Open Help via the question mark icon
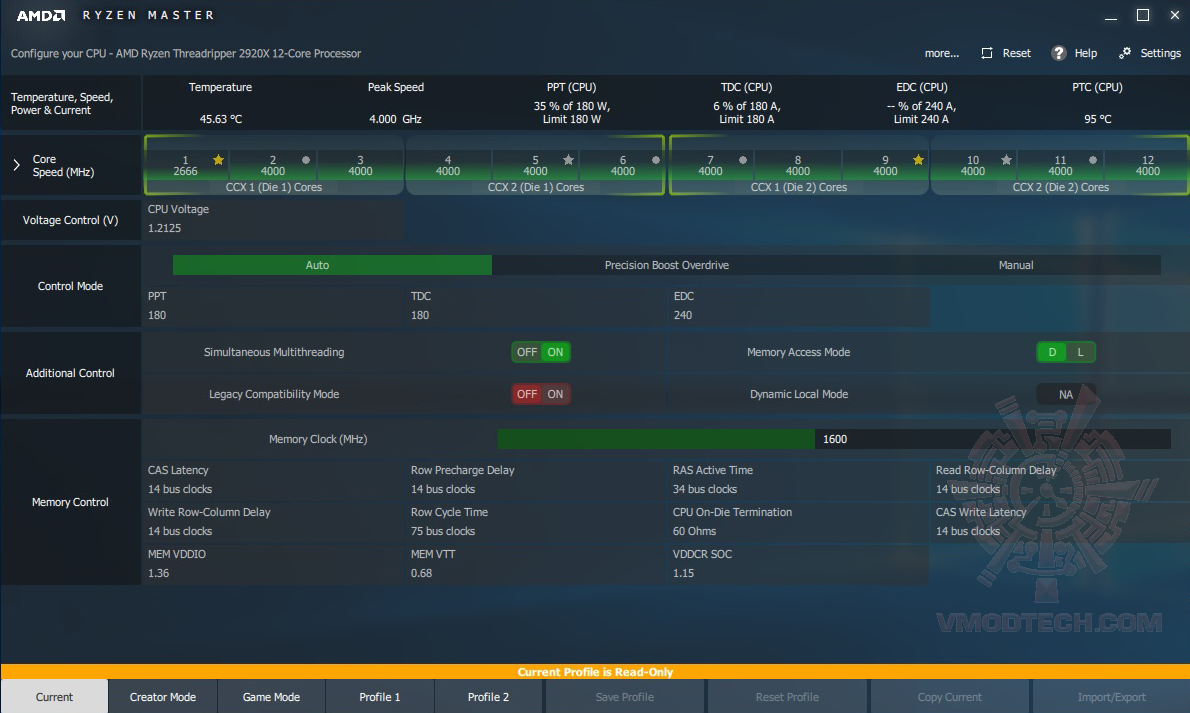This screenshot has width=1190, height=713. click(1059, 53)
